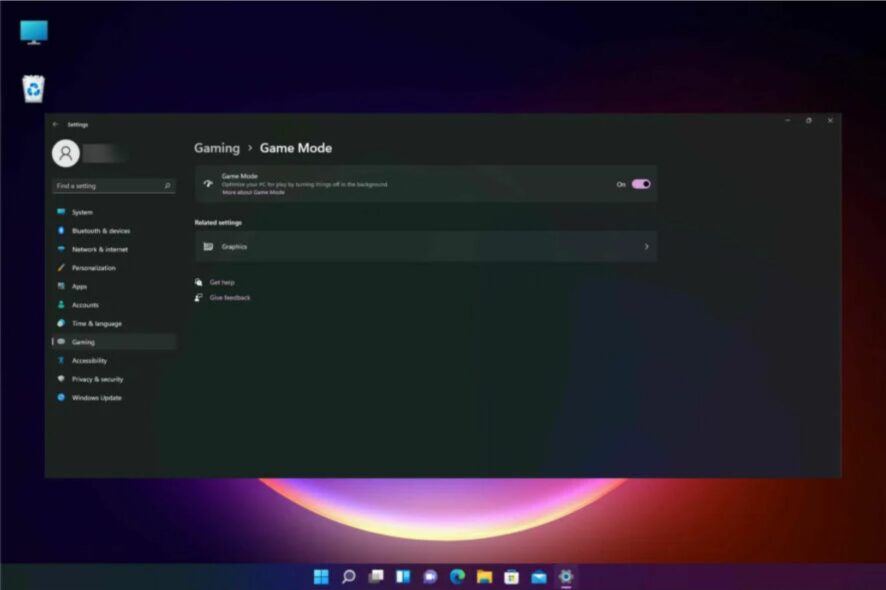Click the Personalization brush icon
886x590 pixels.
tap(61, 268)
